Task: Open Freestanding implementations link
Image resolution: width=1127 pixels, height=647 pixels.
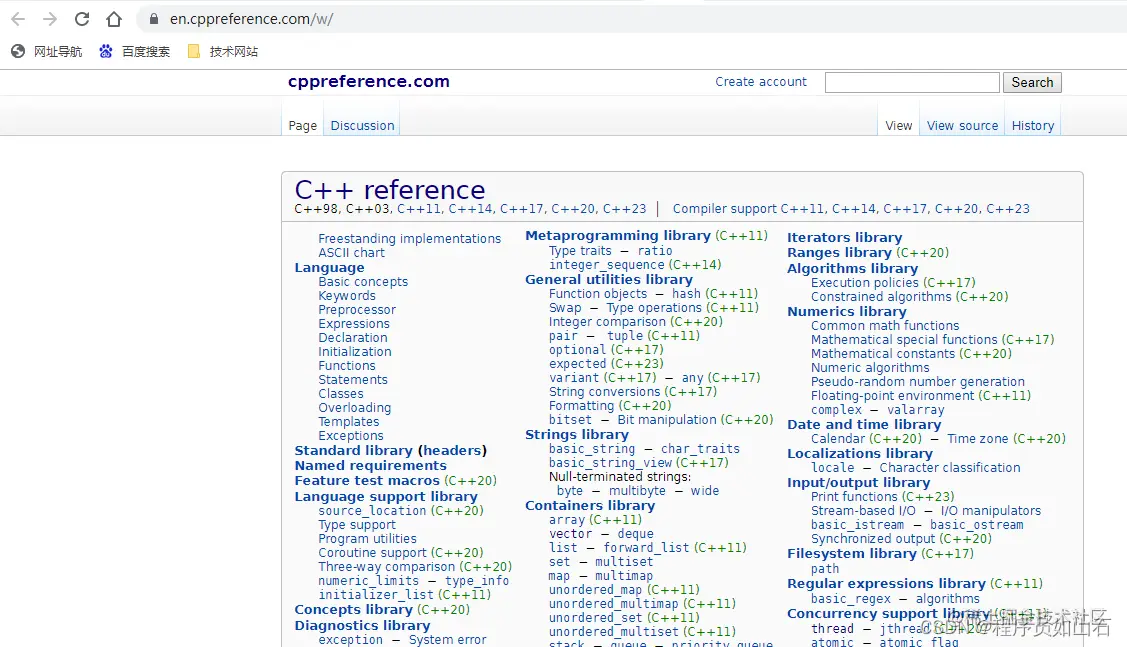Action: coord(410,239)
